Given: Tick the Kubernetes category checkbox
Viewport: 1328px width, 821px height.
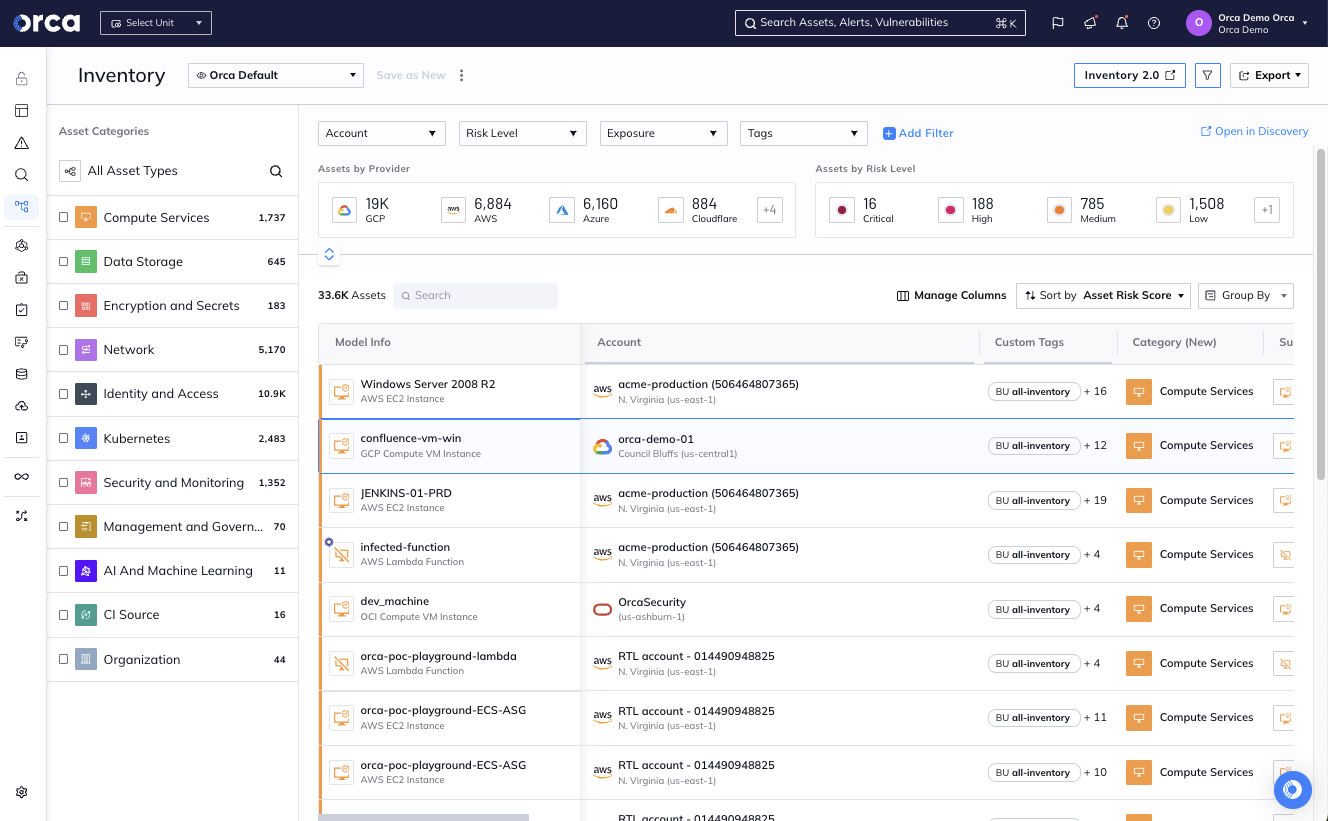Looking at the screenshot, I should 64,438.
